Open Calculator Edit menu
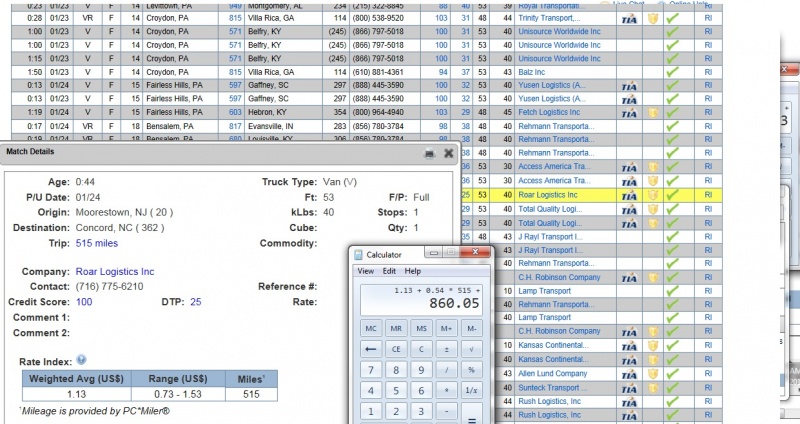The width and height of the screenshot is (800, 424). click(x=389, y=271)
